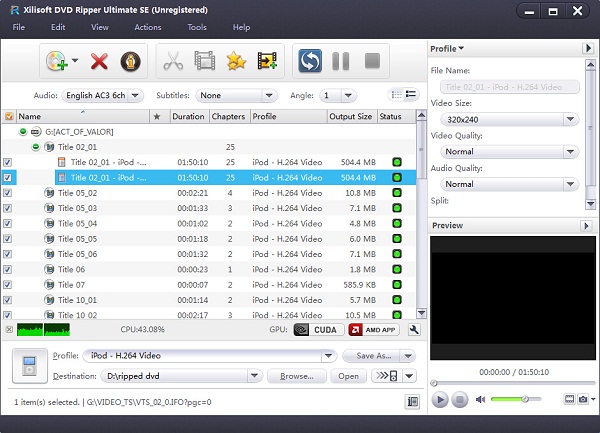Image resolution: width=600 pixels, height=433 pixels.
Task: Stop the preview playback
Action: pos(460,400)
